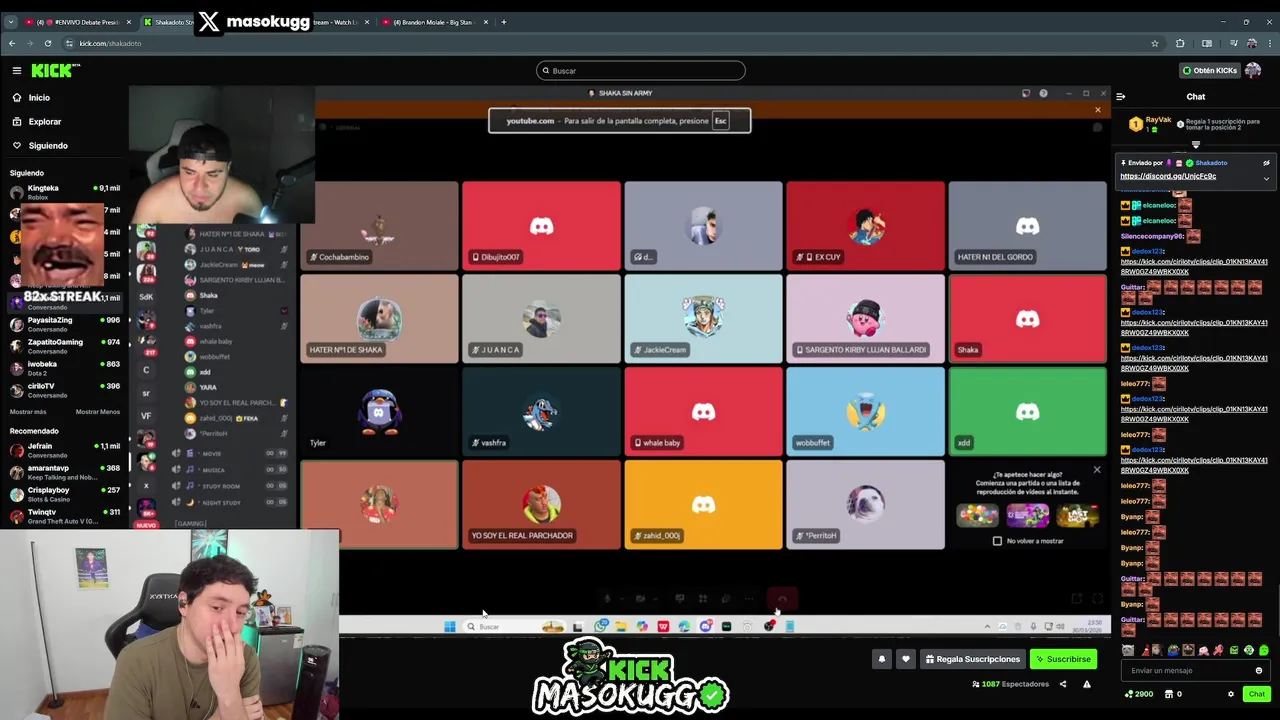Click the share stream icon
1280x720 pixels.
point(1063,685)
